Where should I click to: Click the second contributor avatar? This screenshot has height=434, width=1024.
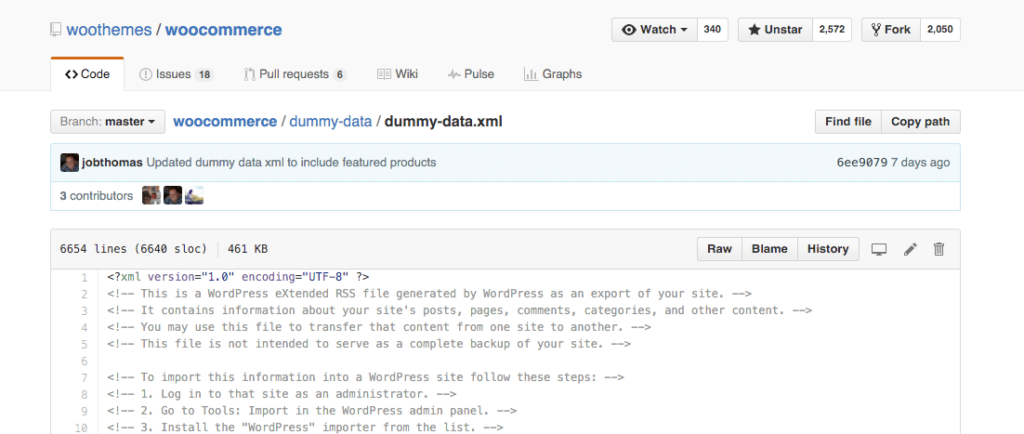click(172, 195)
